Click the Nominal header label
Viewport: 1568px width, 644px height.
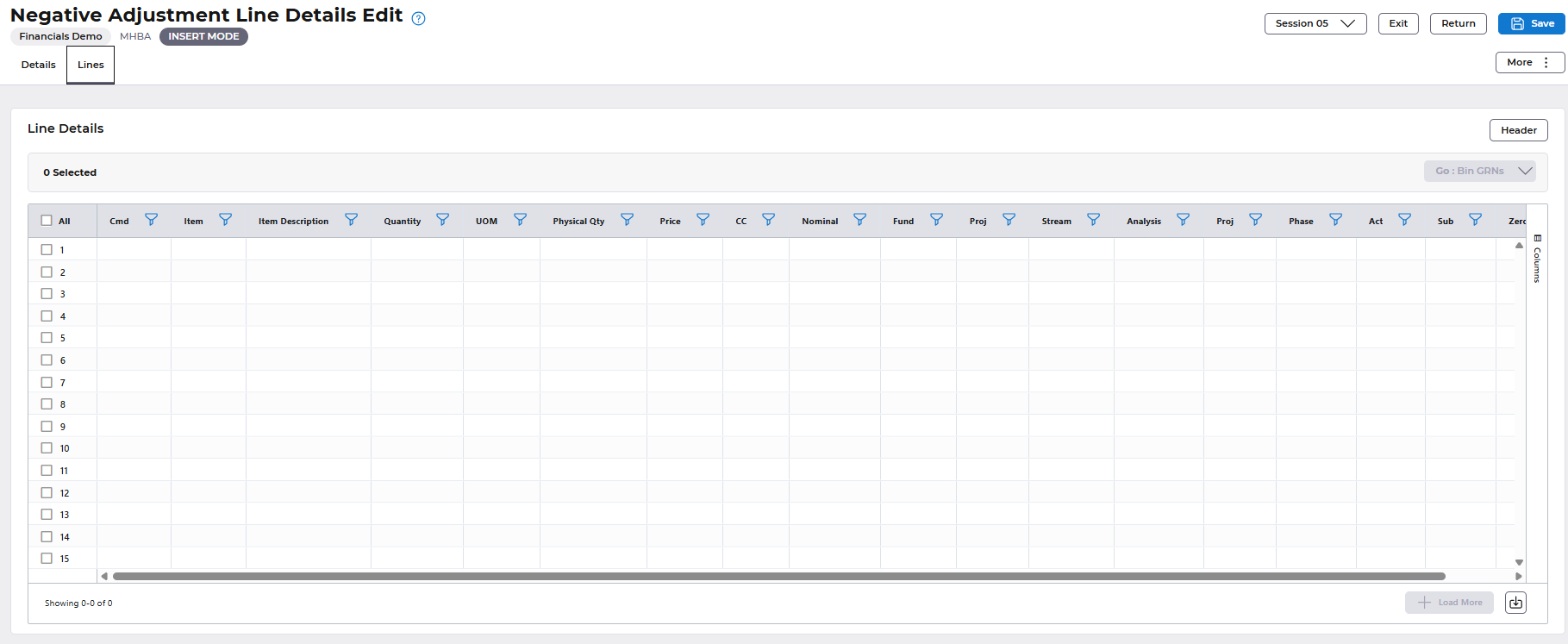tap(820, 222)
